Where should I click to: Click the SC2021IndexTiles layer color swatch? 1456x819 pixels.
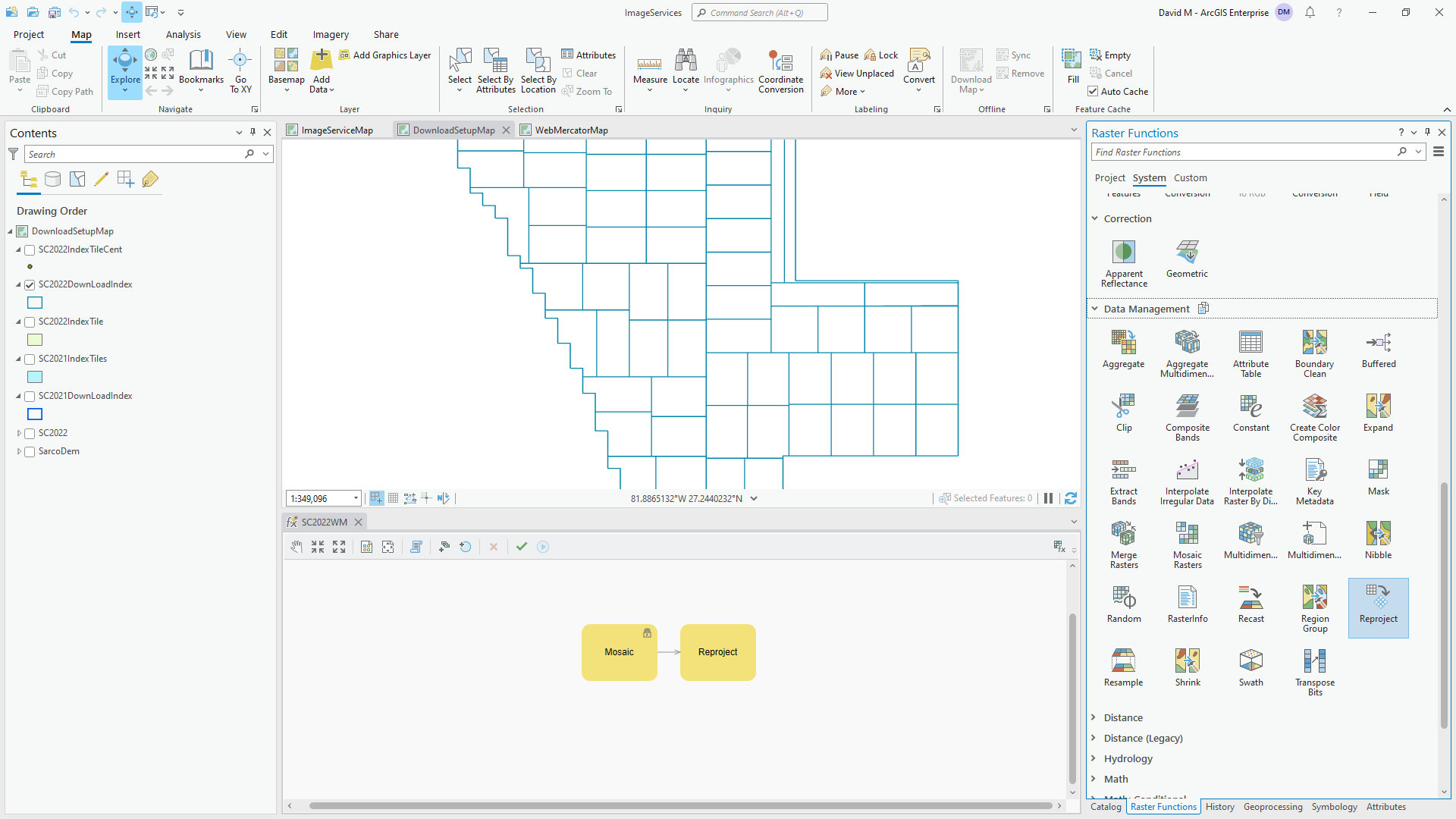[x=34, y=377]
